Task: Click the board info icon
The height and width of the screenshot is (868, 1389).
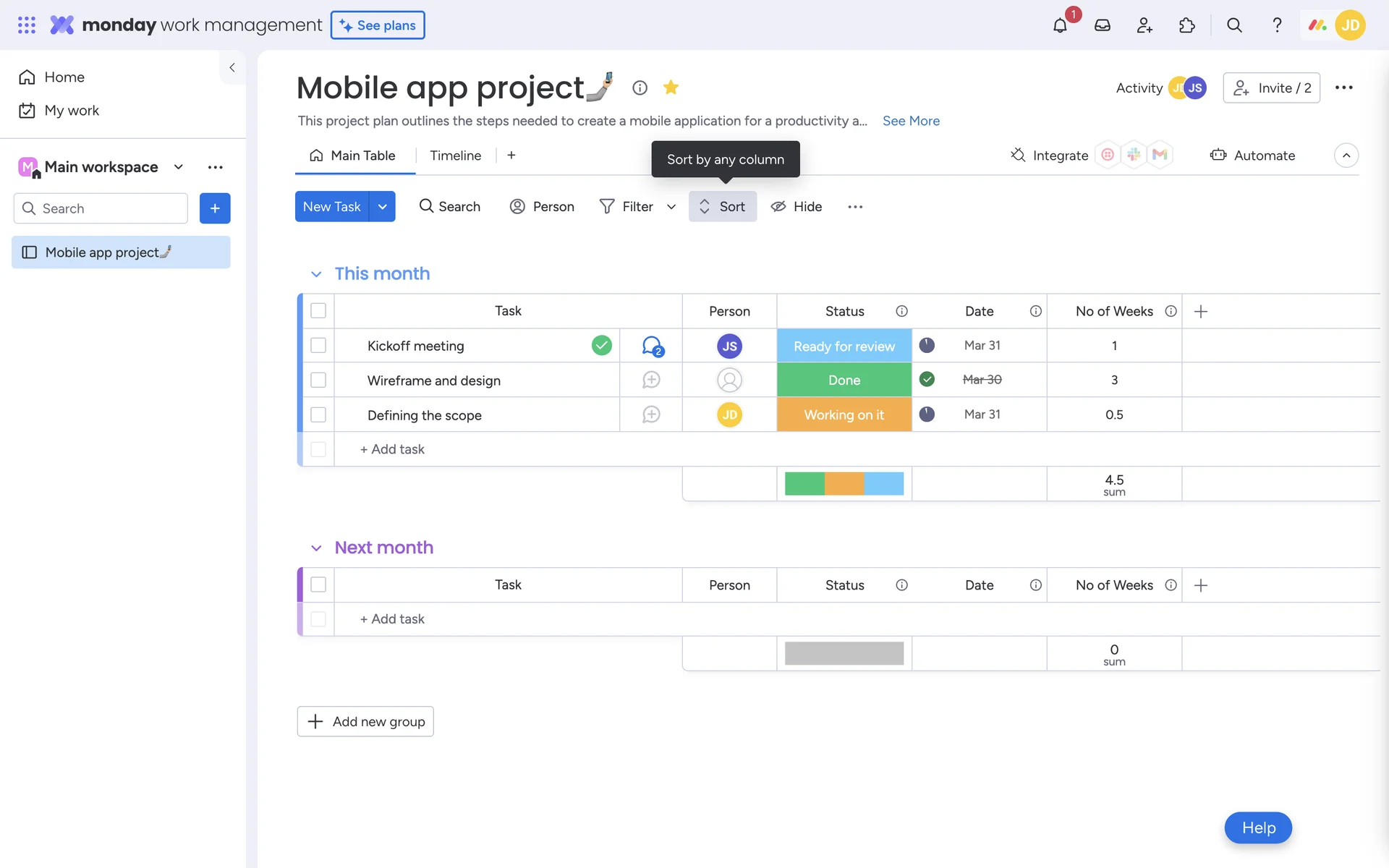Action: click(640, 88)
